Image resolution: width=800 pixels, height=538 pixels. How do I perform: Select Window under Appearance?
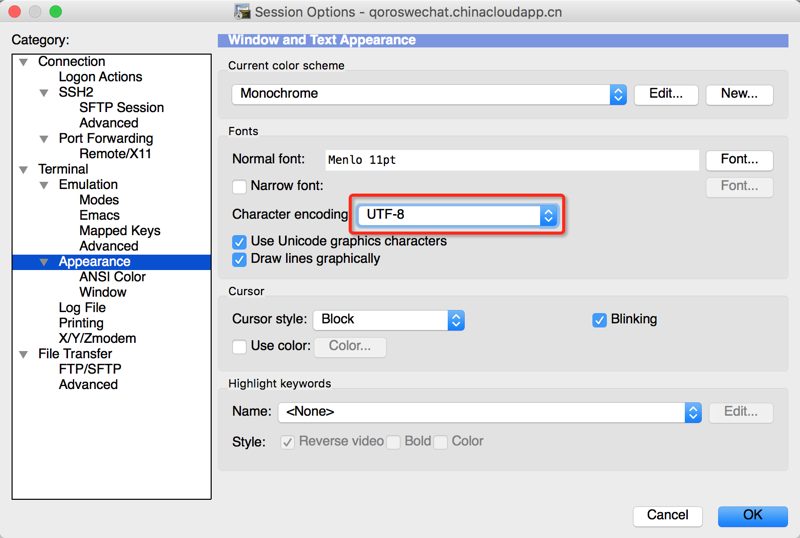pyautogui.click(x=103, y=292)
